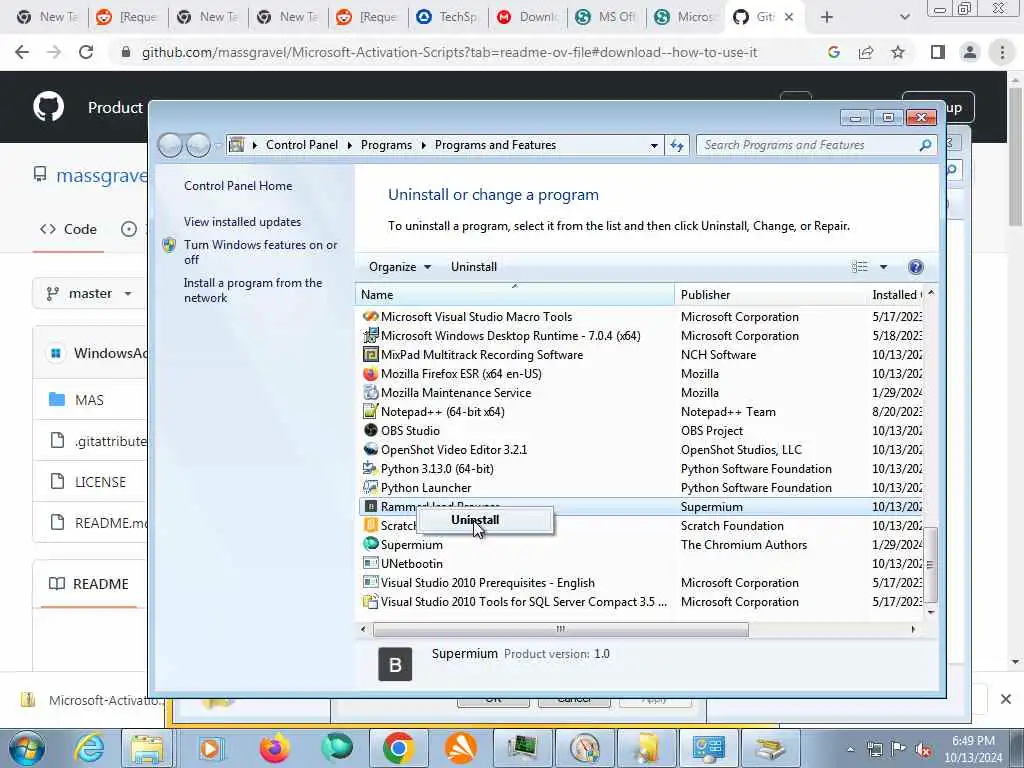Viewport: 1024px width, 768px height.
Task: Select the UNetbootin icon
Action: click(370, 563)
